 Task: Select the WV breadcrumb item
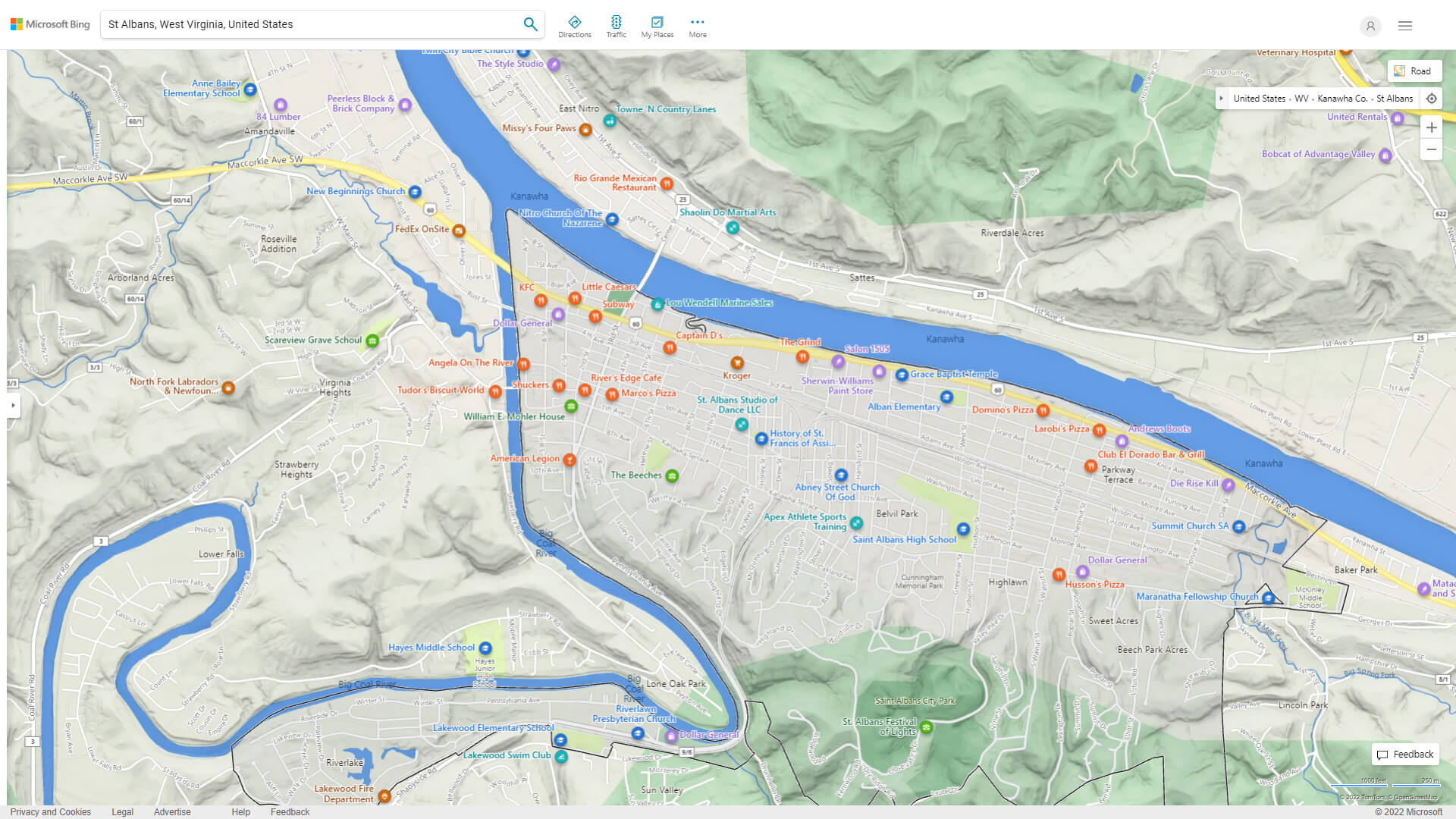point(1301,99)
